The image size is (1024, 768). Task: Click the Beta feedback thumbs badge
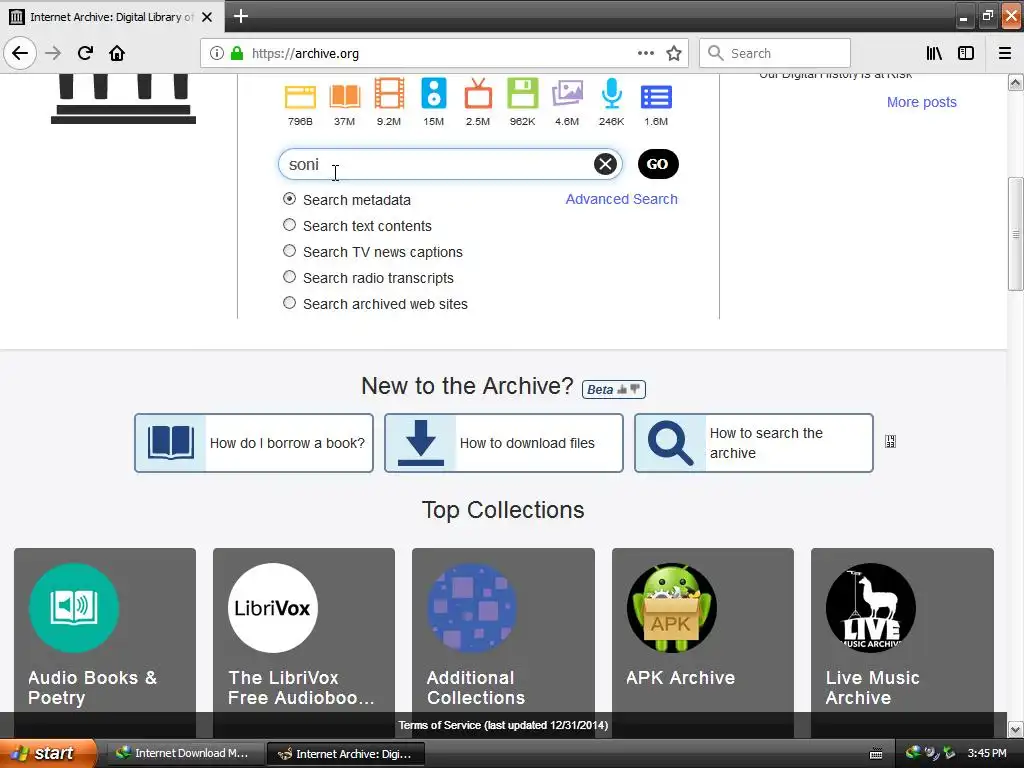(x=613, y=389)
